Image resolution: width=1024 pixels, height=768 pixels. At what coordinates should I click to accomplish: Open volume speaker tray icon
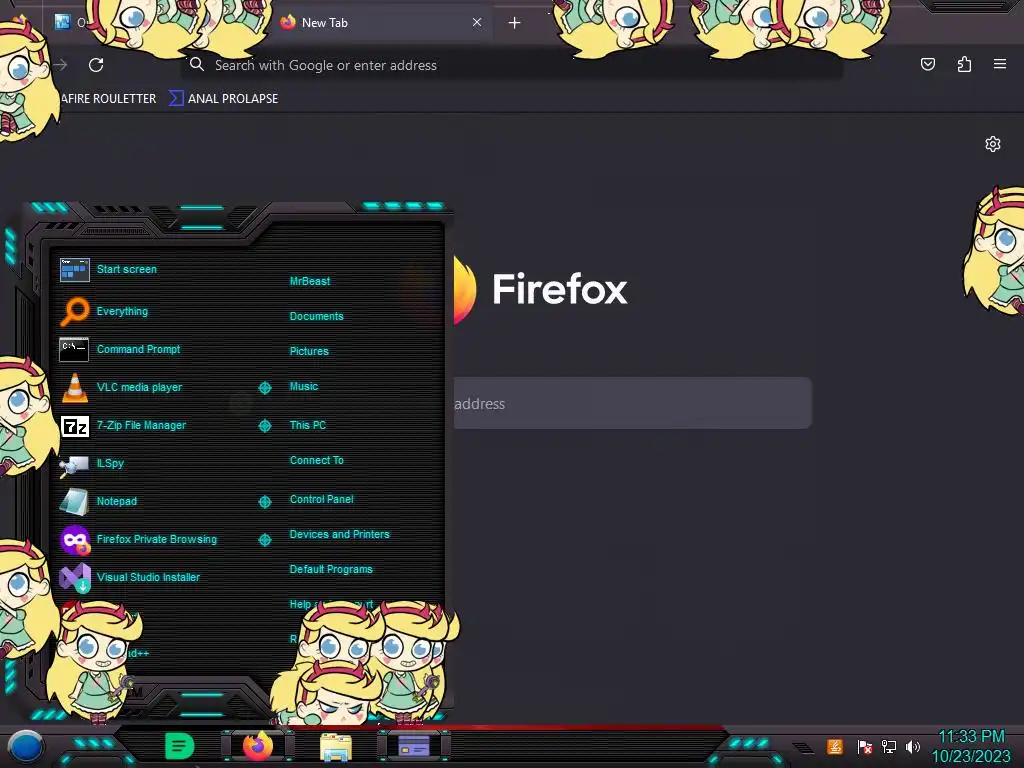click(x=912, y=746)
